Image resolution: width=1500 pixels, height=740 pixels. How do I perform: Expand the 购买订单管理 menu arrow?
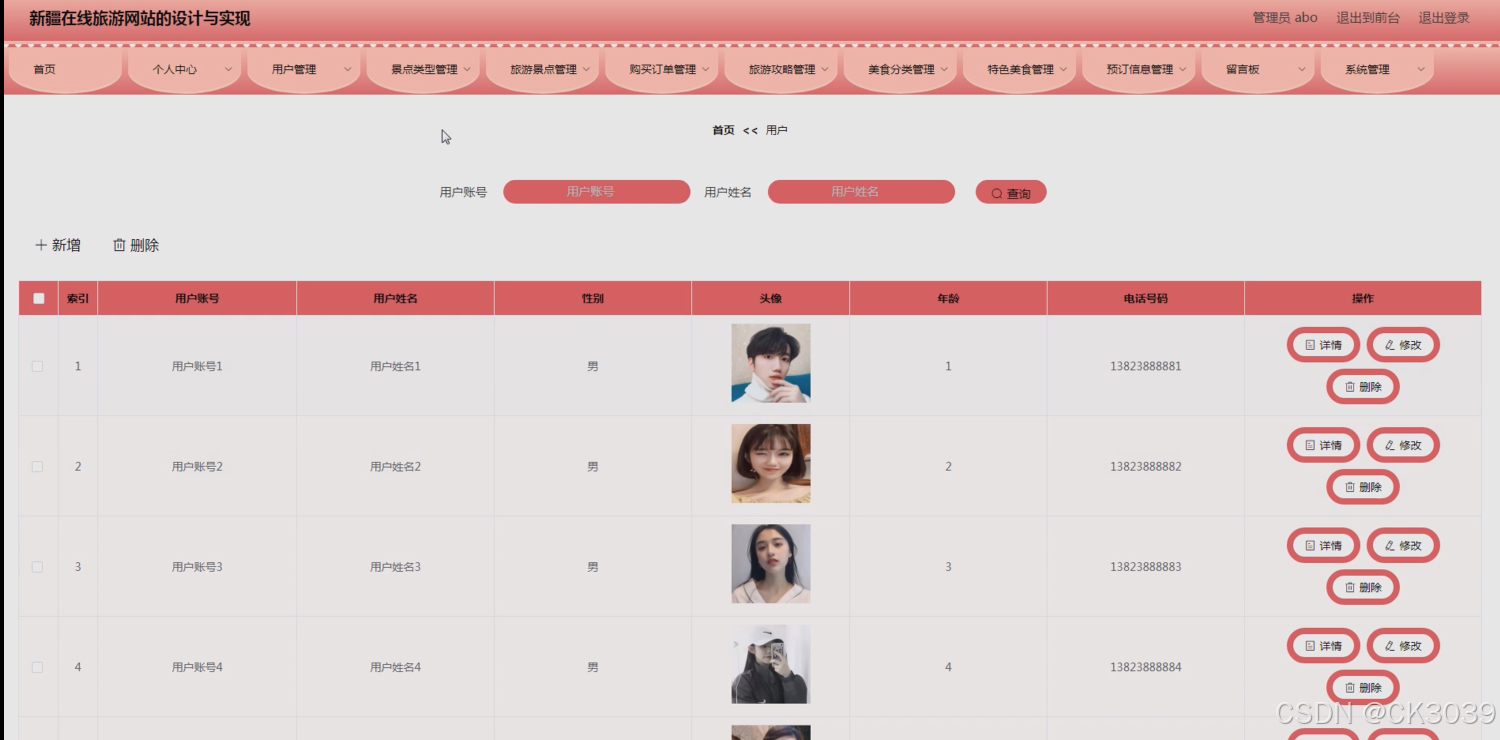pyautogui.click(x=705, y=69)
